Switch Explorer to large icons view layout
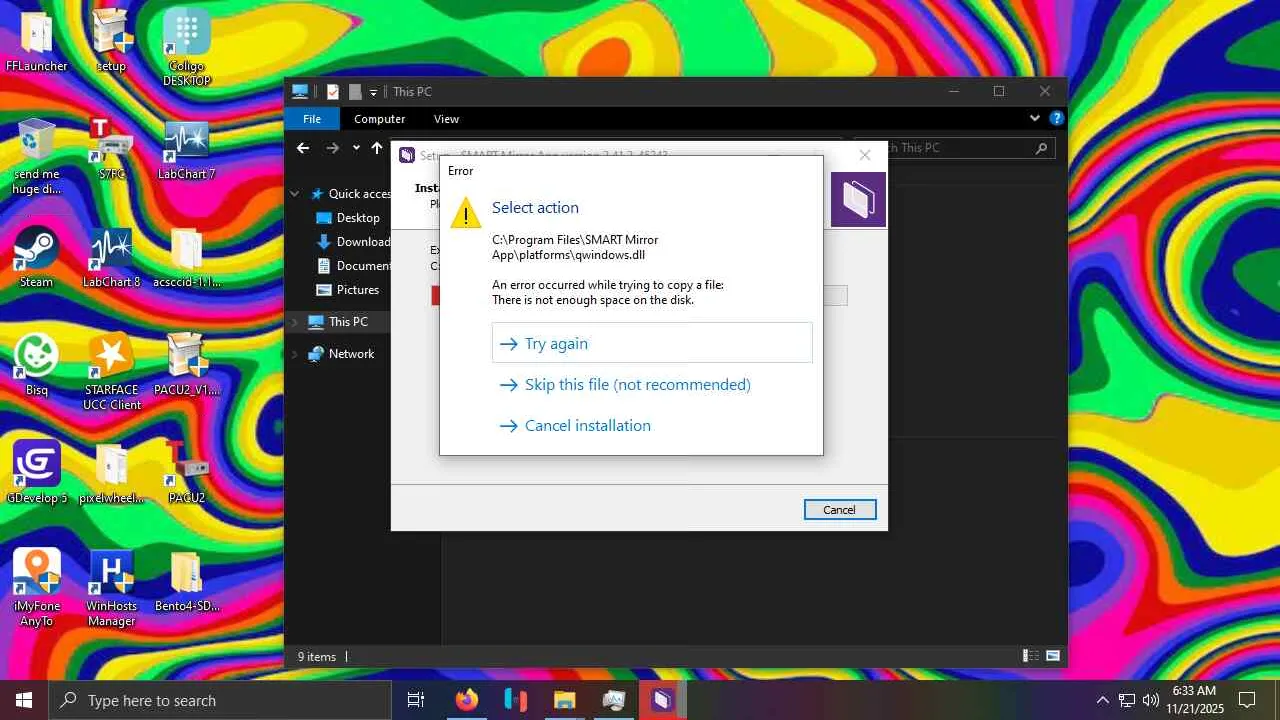This screenshot has height=720, width=1280. [x=1052, y=656]
